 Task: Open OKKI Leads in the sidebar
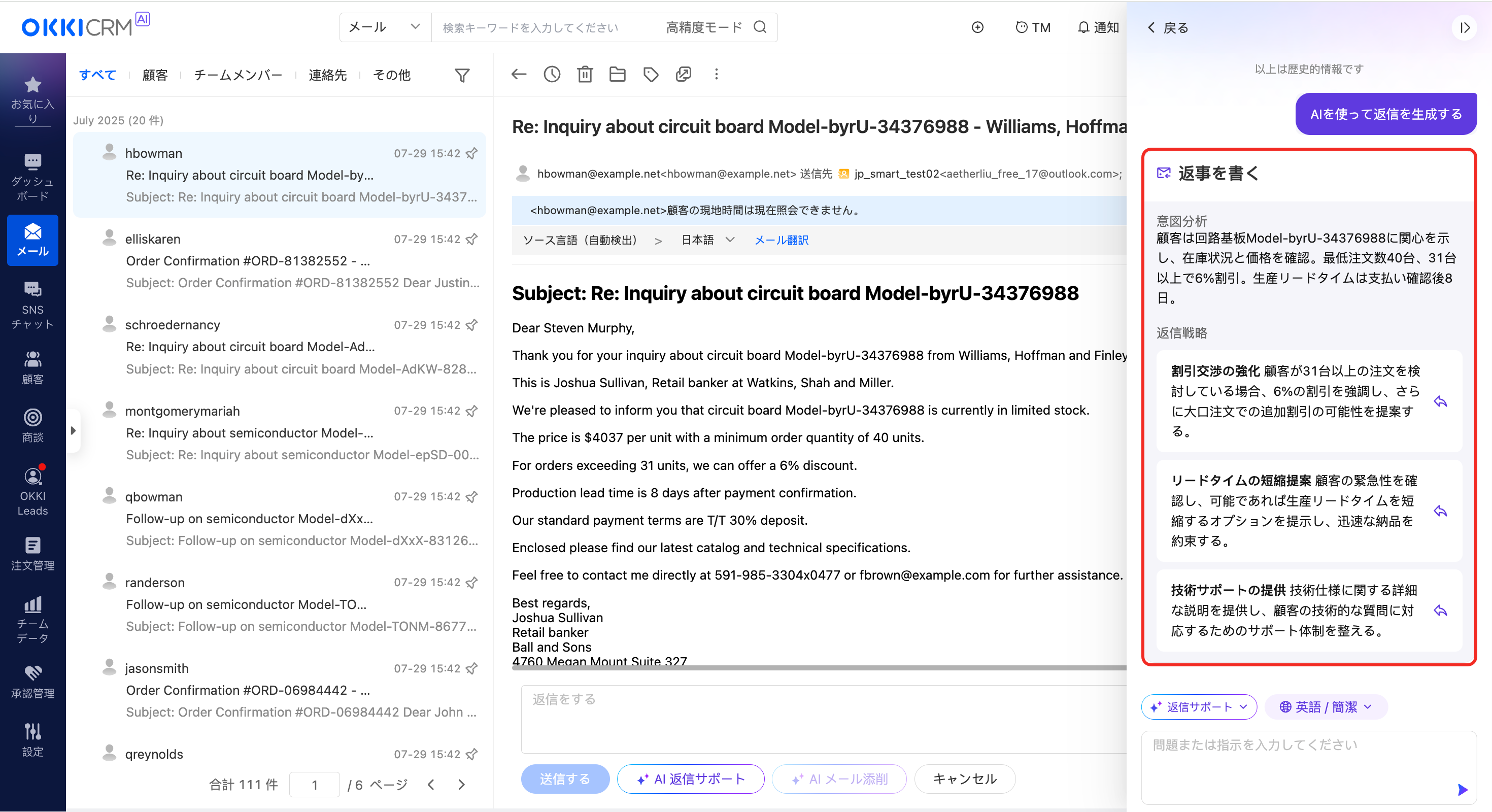point(32,491)
